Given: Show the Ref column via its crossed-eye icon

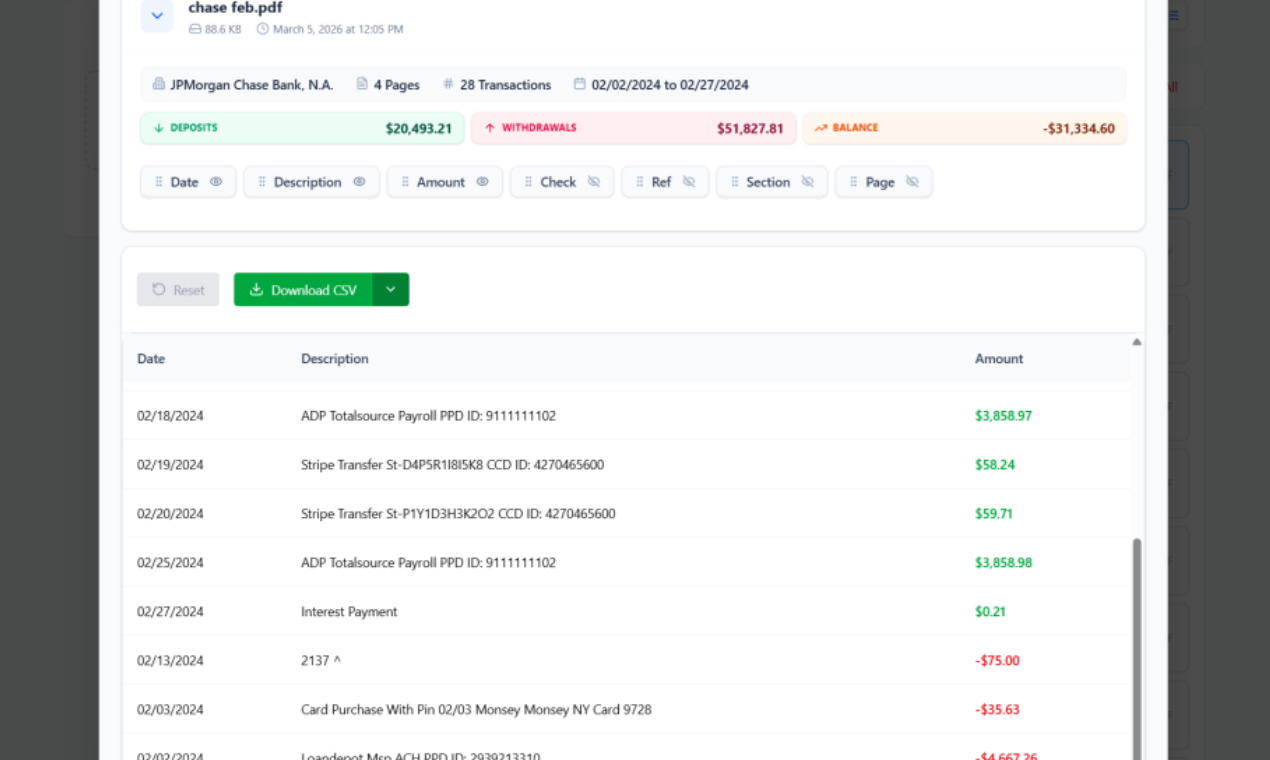Looking at the screenshot, I should tap(688, 182).
